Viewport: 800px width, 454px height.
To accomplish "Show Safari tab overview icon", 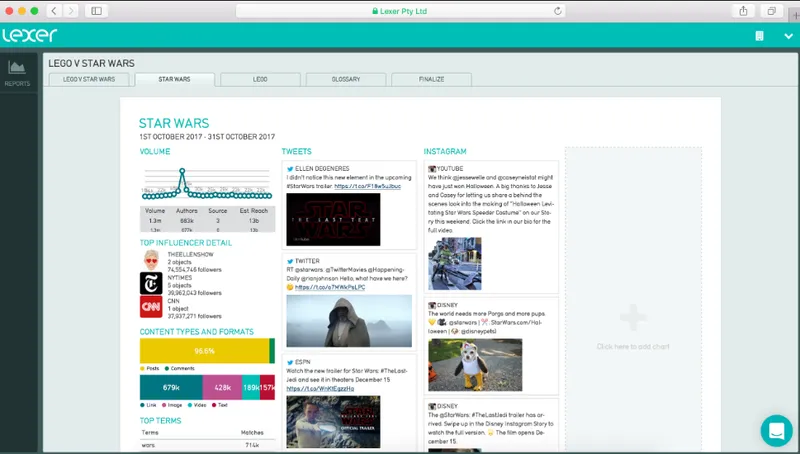I will tap(771, 11).
